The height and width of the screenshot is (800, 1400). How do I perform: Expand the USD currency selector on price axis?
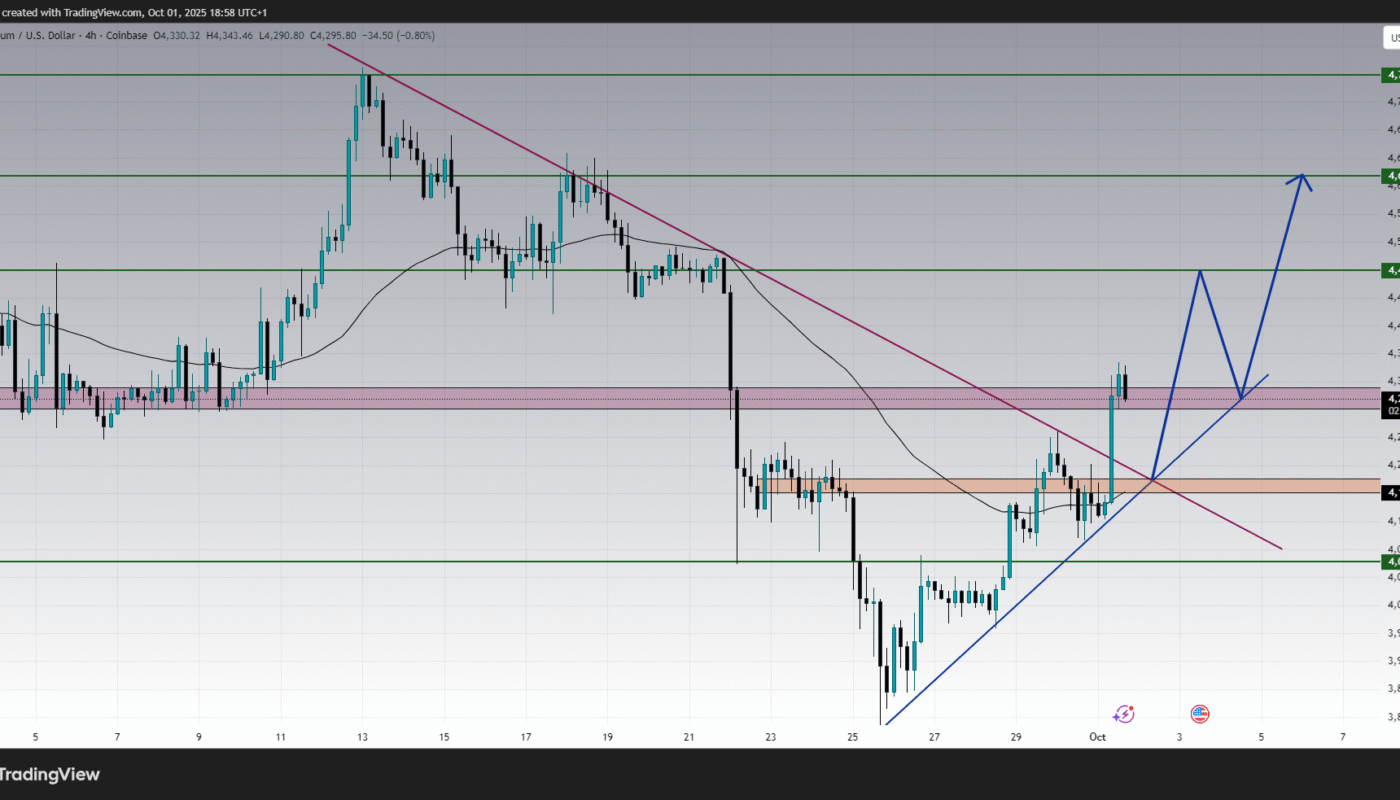(x=1390, y=37)
